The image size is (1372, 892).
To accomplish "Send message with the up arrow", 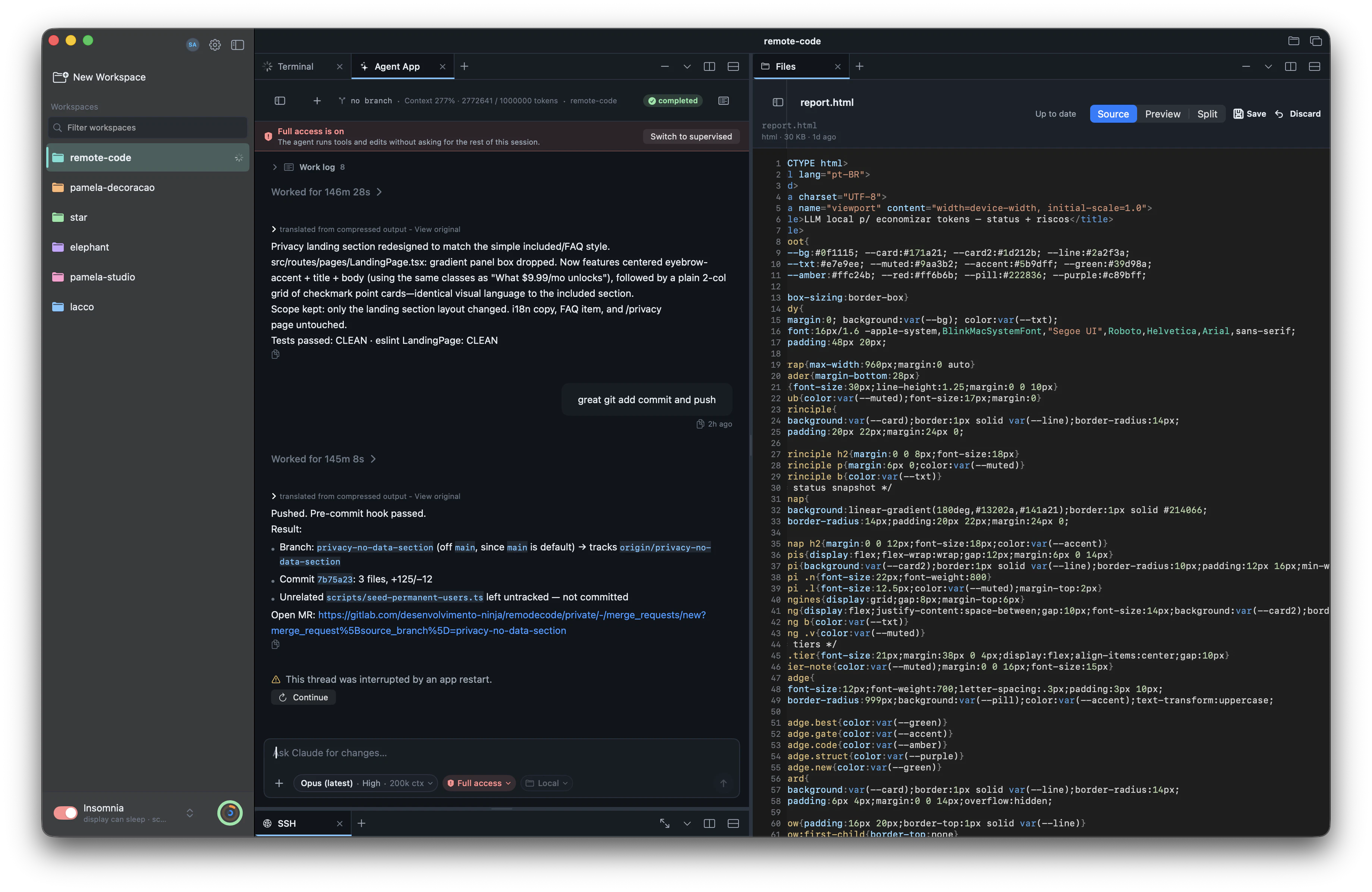I will click(x=723, y=783).
